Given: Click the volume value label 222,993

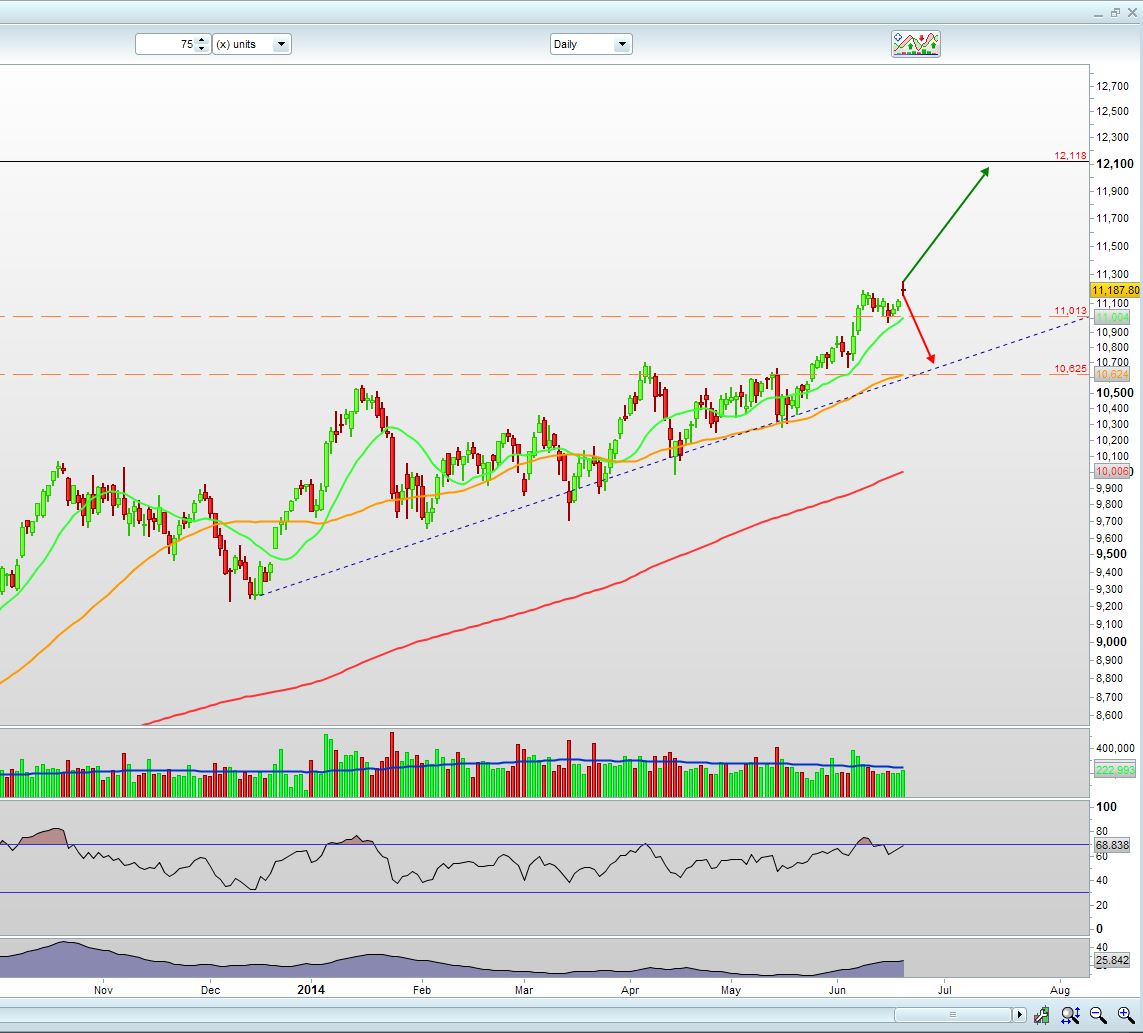Looking at the screenshot, I should (1115, 770).
